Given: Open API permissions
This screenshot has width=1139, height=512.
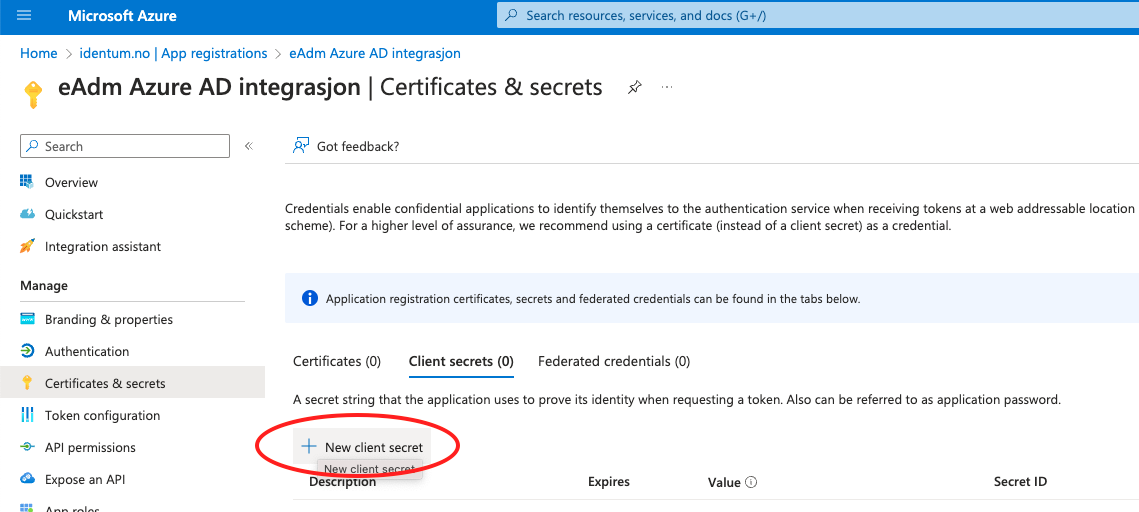Looking at the screenshot, I should pos(90,447).
